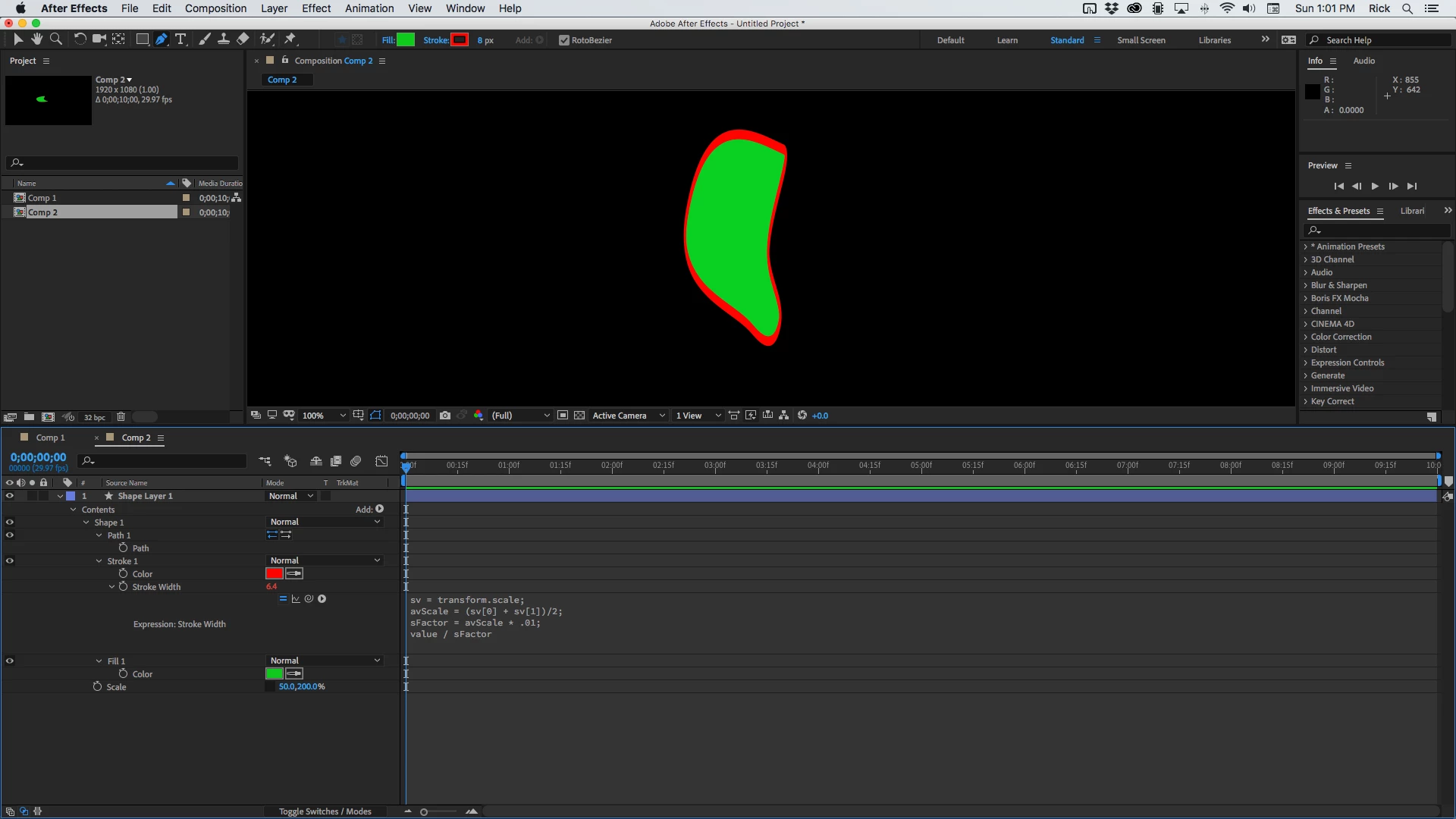The image size is (1456, 819).
Task: Switch to the Comp 1 timeline tab
Action: pos(50,438)
